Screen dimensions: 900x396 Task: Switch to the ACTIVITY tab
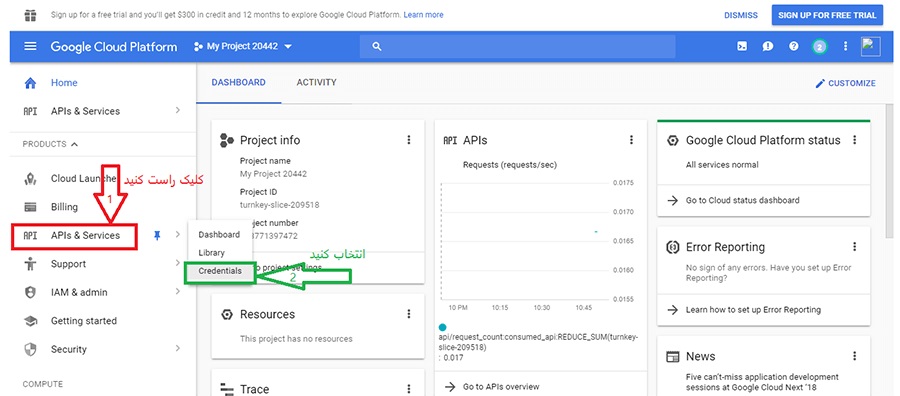click(316, 83)
